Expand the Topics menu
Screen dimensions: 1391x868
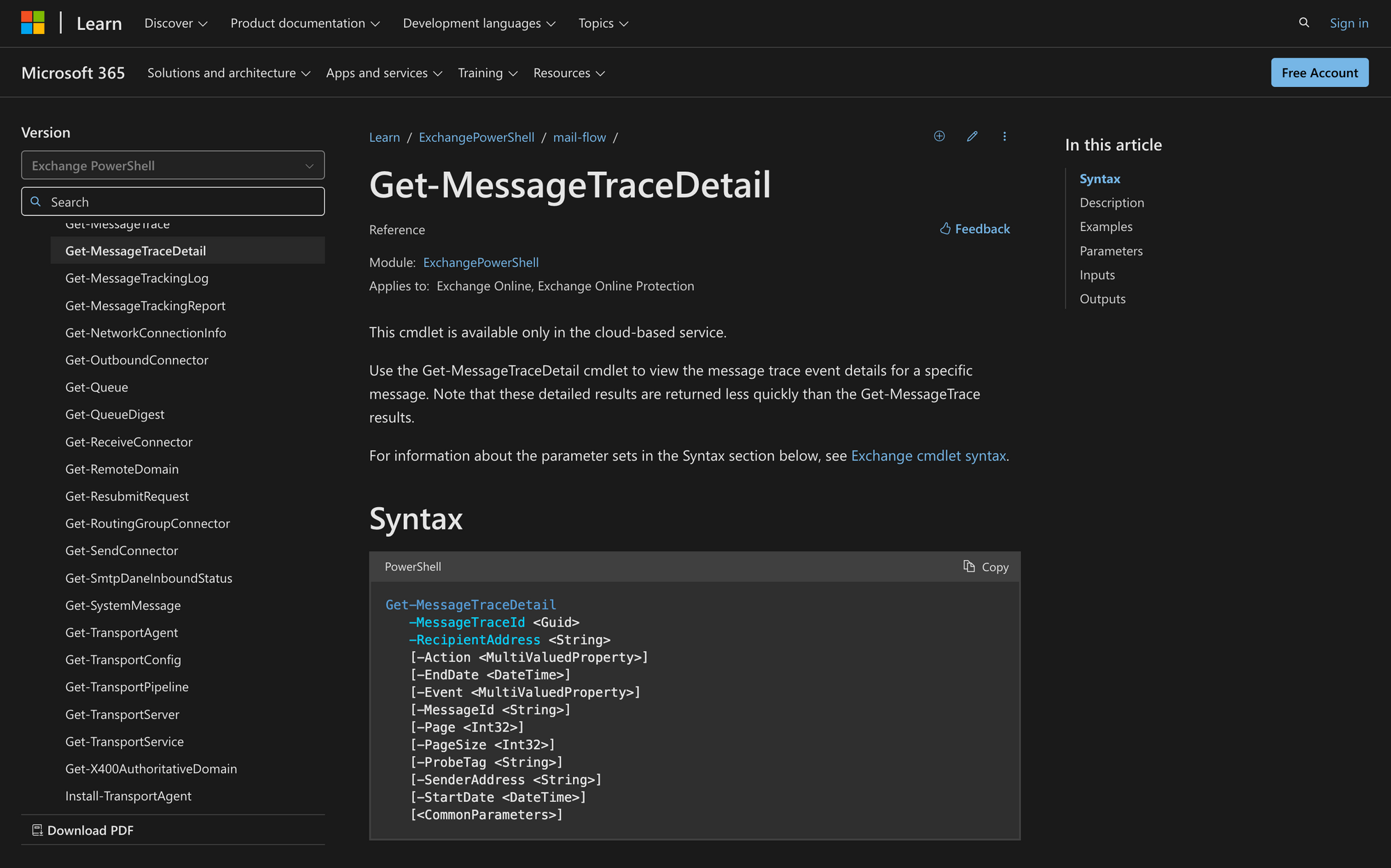[x=604, y=24]
